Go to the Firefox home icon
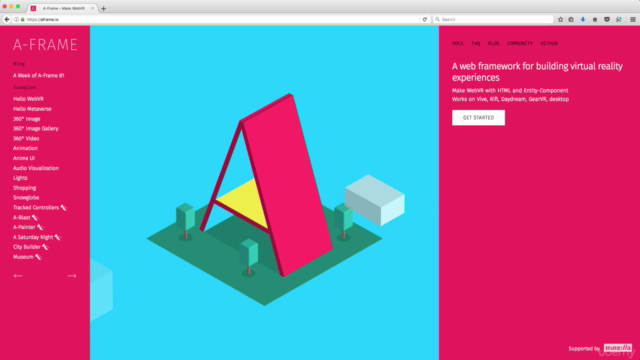The image size is (640, 360). click(x=595, y=19)
